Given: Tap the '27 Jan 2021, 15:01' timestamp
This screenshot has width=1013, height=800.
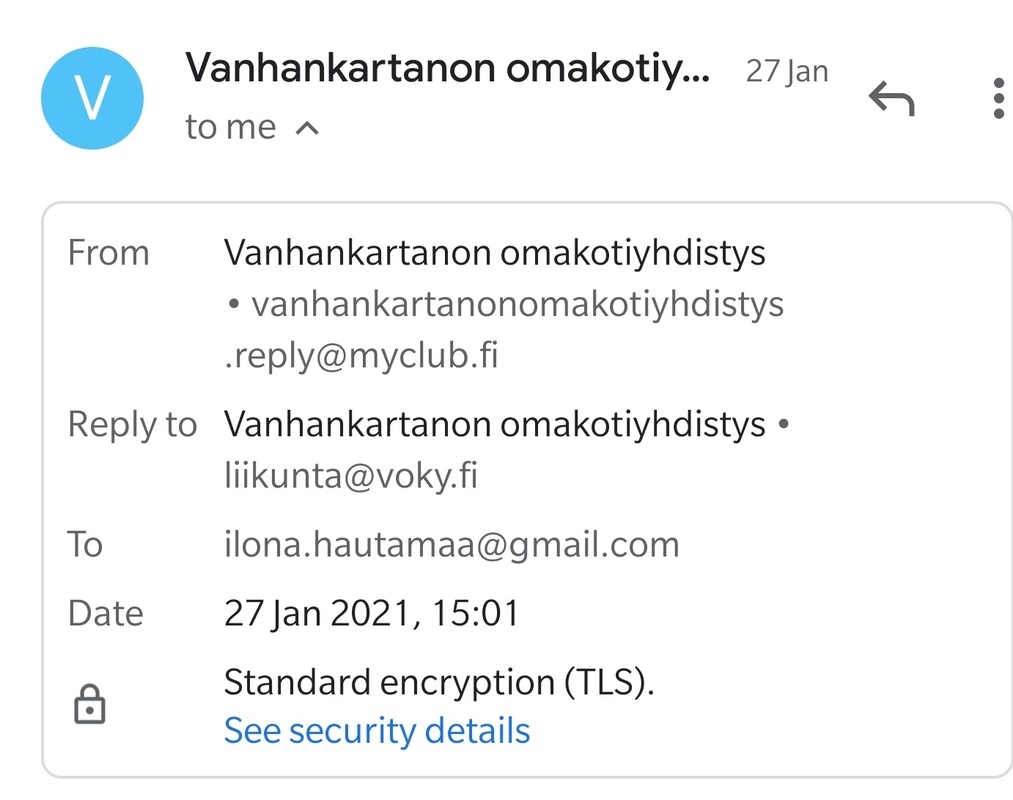Looking at the screenshot, I should tap(371, 613).
